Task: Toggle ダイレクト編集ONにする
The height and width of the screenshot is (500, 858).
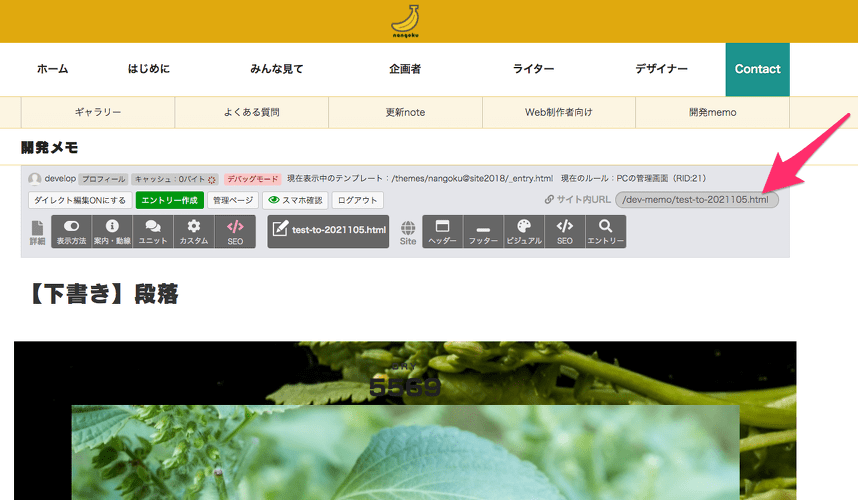Action: tap(79, 200)
